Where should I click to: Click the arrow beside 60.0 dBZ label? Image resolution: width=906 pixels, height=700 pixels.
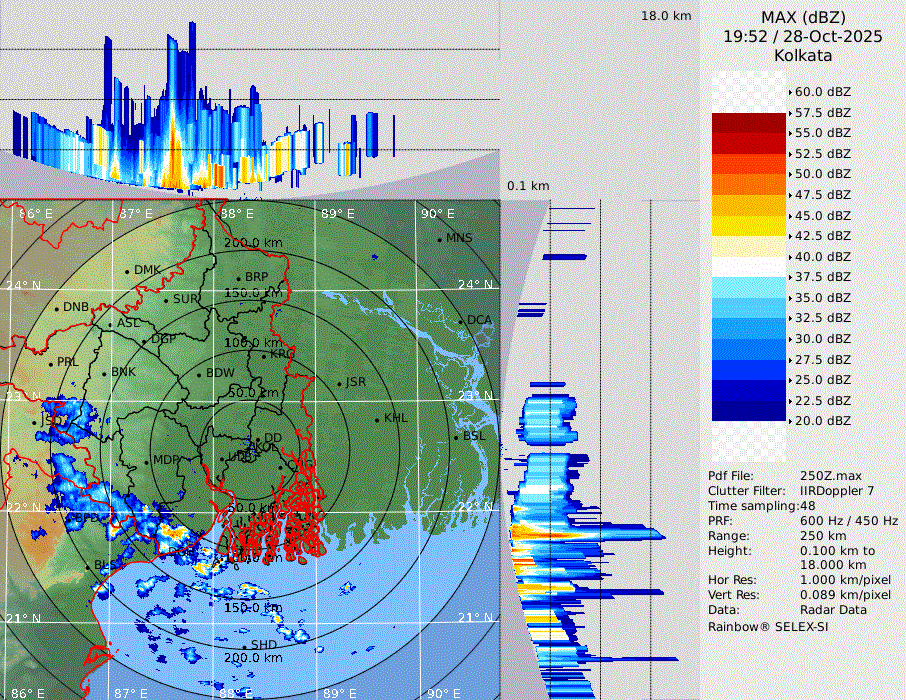coord(790,92)
